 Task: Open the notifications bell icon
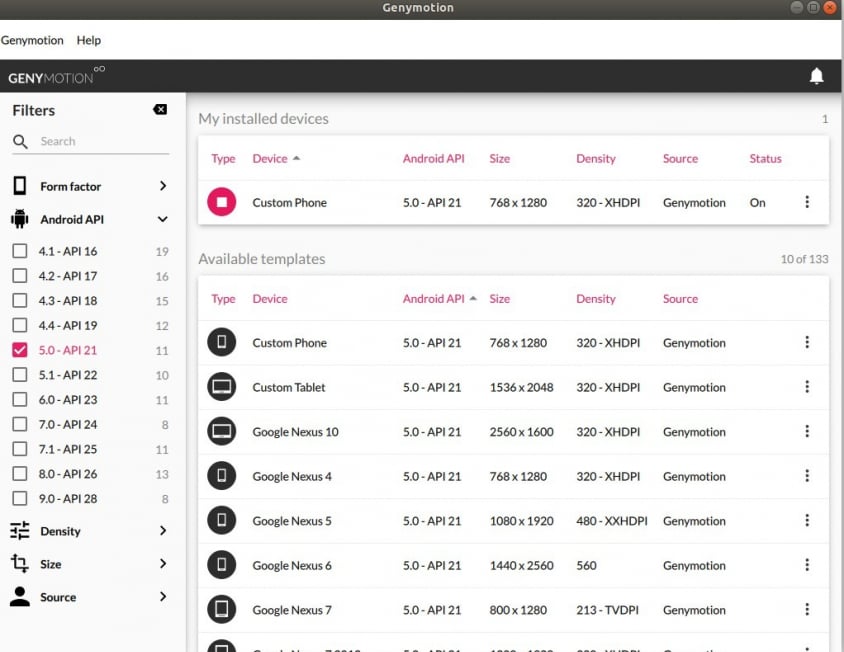coord(816,76)
